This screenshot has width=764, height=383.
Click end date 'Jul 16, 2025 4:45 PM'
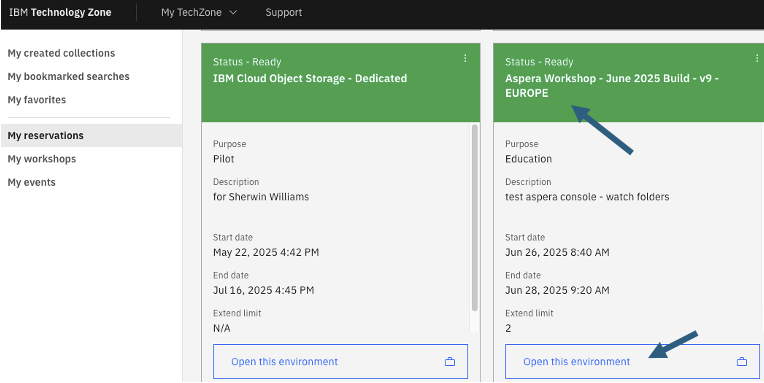click(x=264, y=290)
